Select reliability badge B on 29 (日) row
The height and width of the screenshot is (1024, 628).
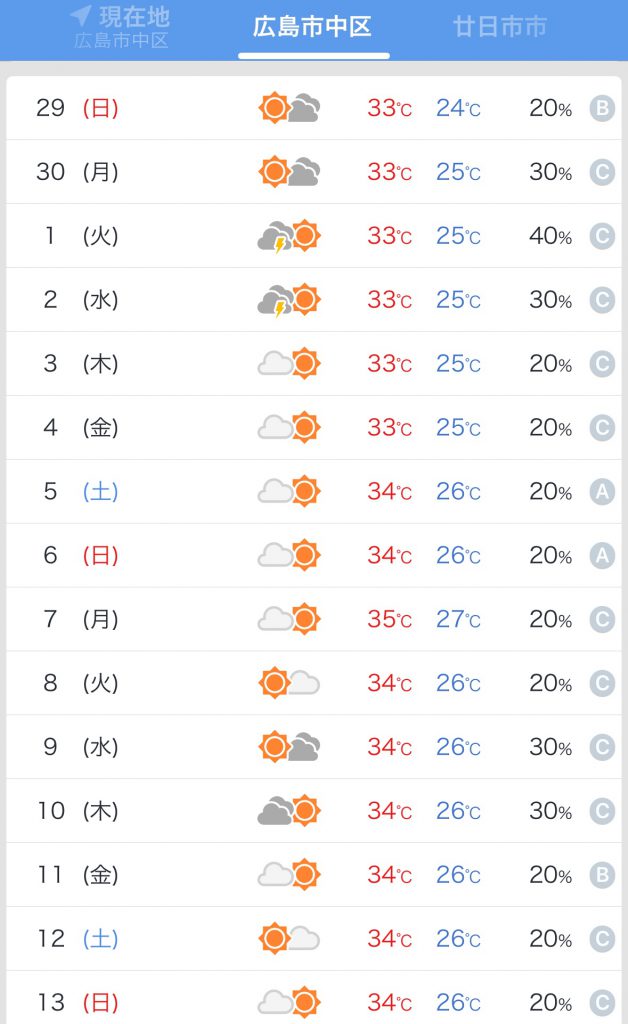pos(602,108)
